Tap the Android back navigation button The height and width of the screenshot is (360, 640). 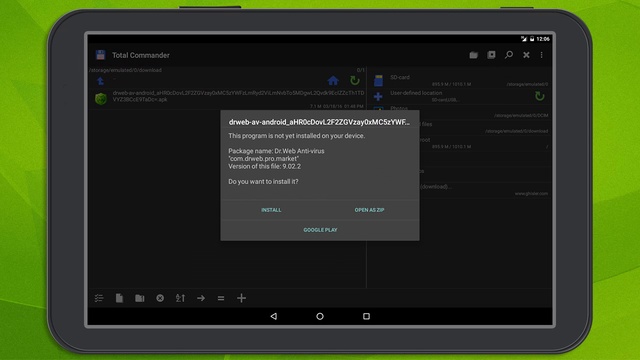click(273, 316)
